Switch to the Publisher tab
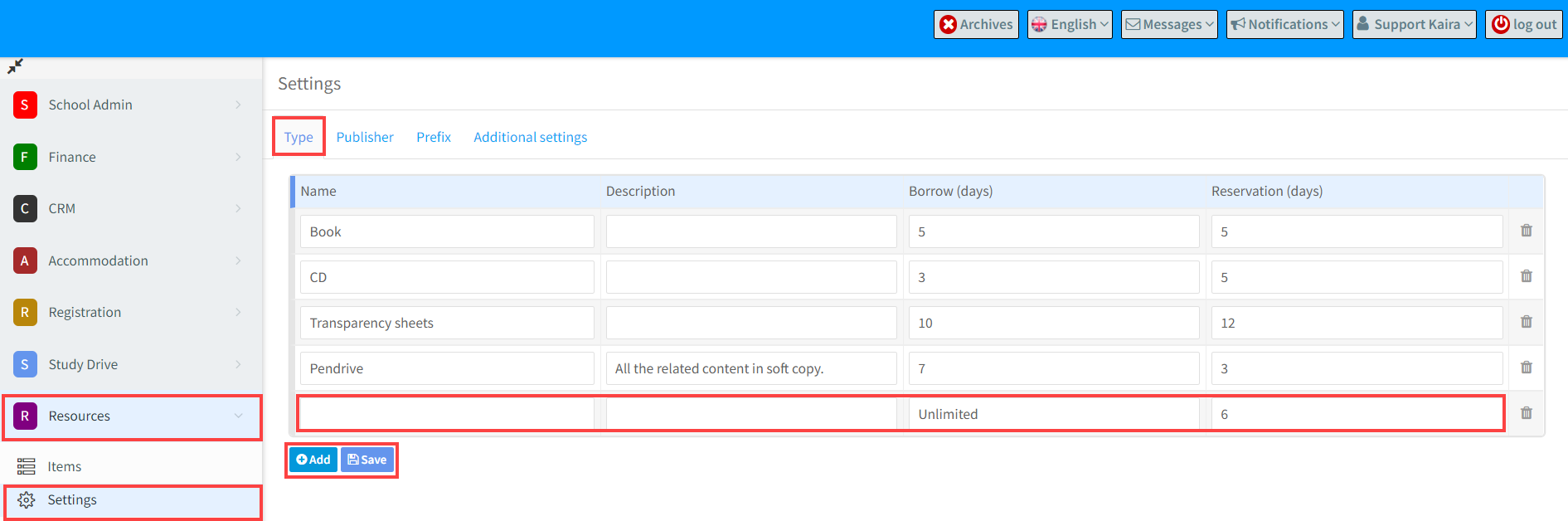 pos(365,137)
